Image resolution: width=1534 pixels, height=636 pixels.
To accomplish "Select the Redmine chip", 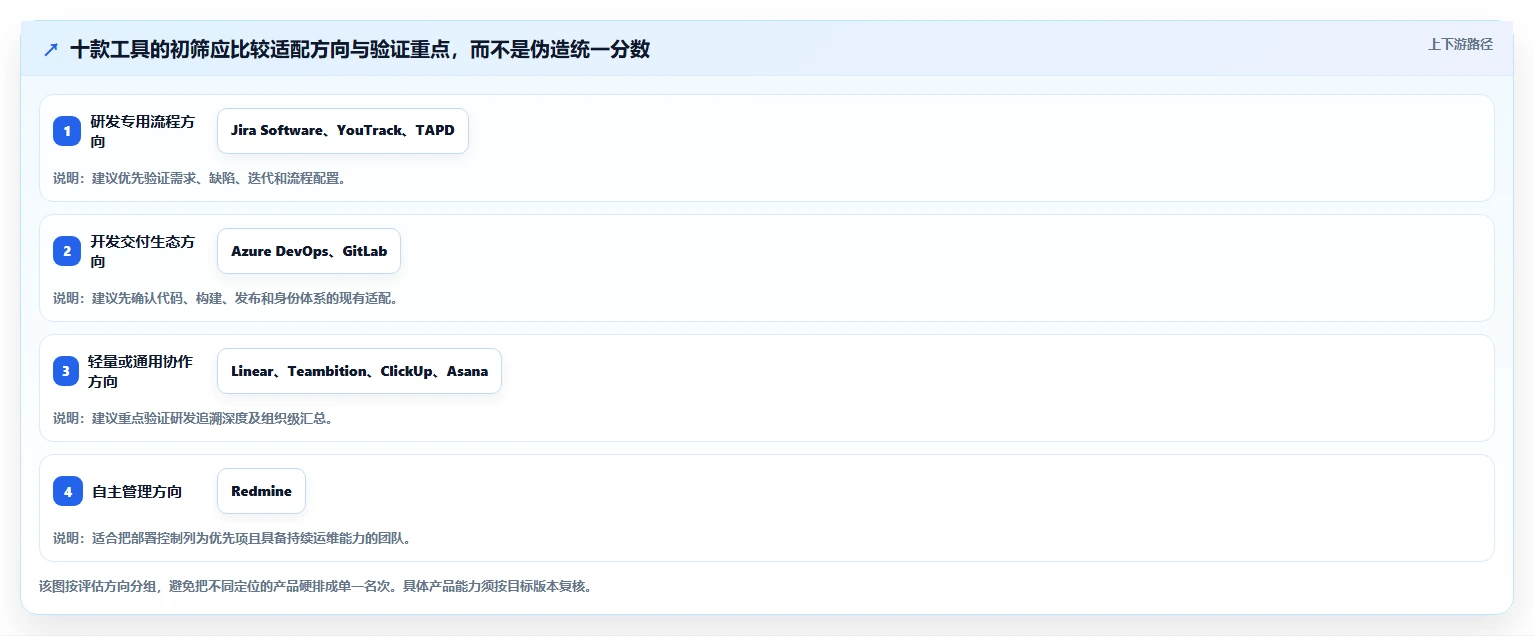I will tap(261, 491).
